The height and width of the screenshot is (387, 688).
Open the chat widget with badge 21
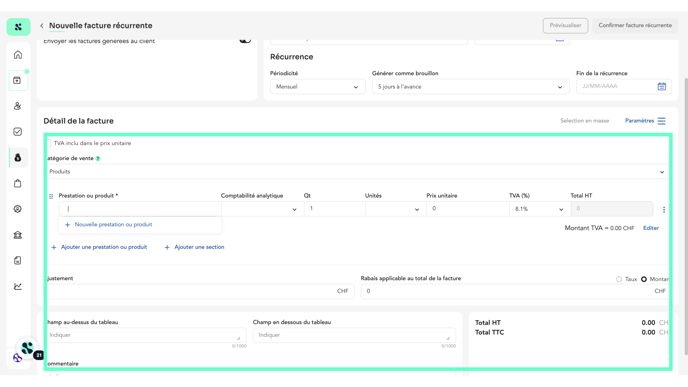pos(28,348)
